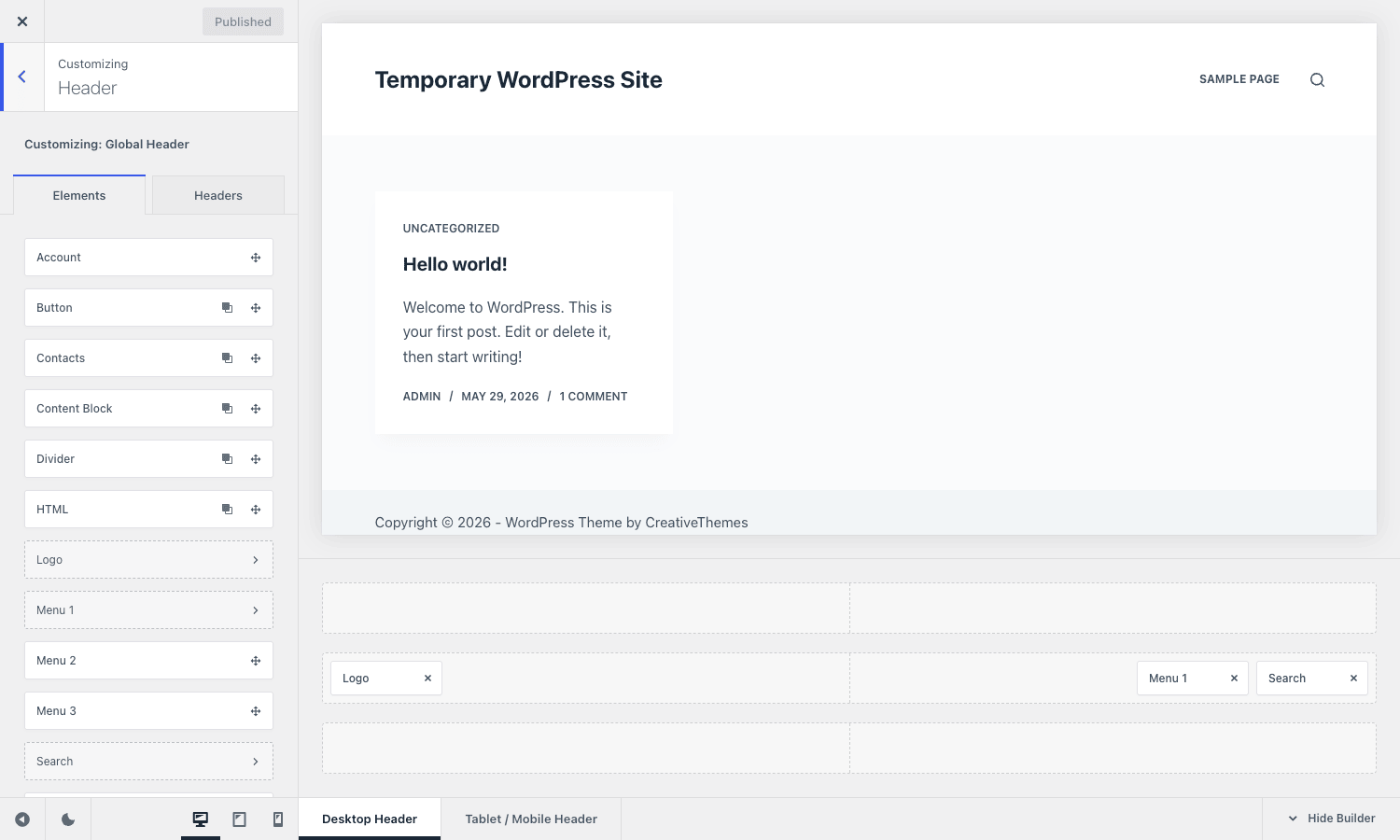Viewport: 1400px width, 840px height.
Task: Toggle dark mode with the moon icon
Action: click(68, 819)
